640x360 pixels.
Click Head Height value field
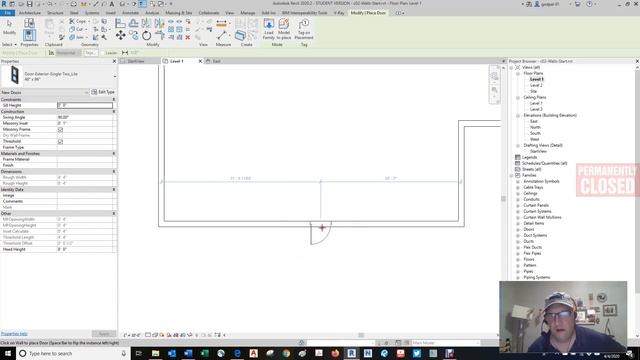(85, 249)
